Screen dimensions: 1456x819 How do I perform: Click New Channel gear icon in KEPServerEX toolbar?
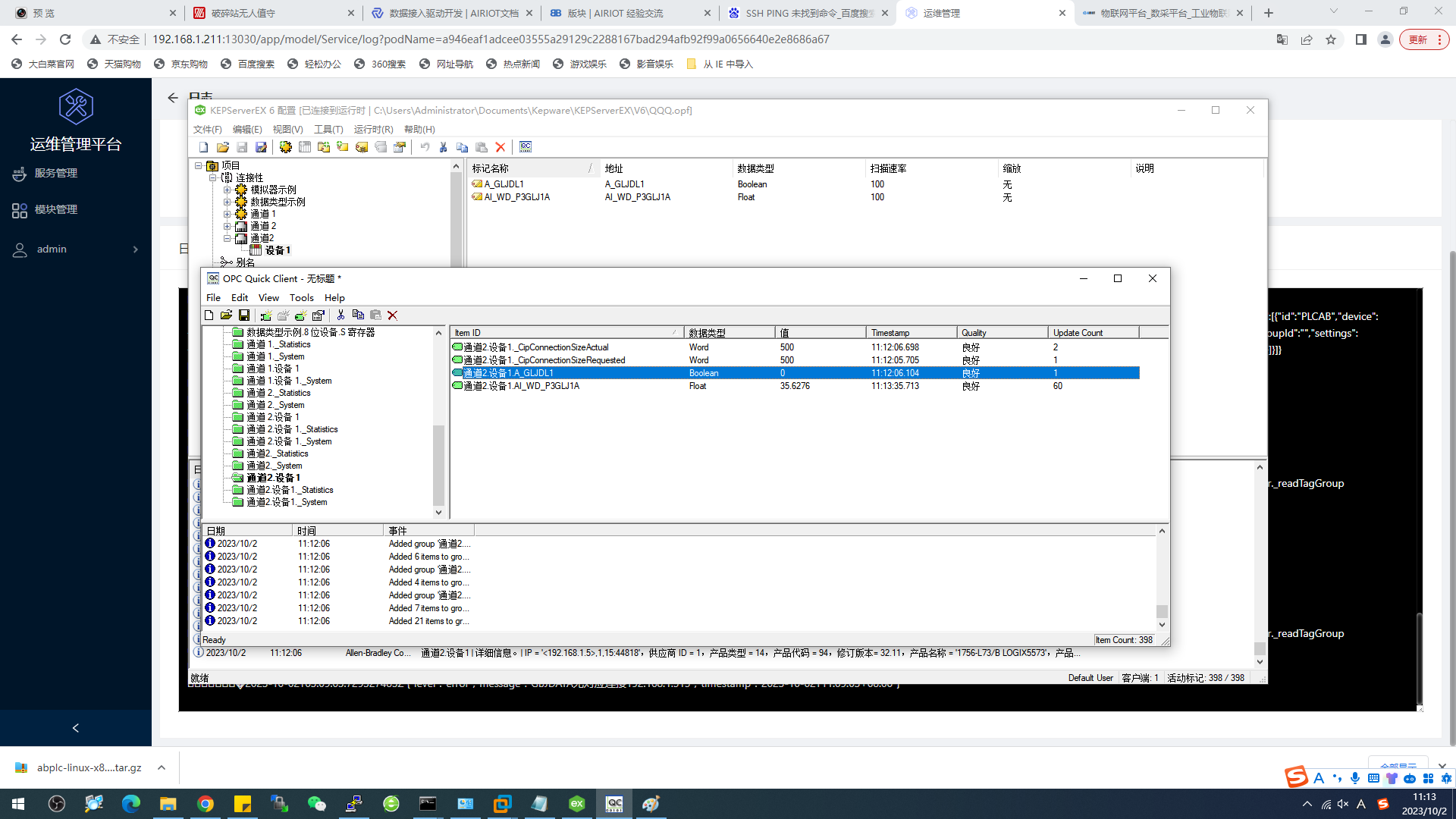click(285, 147)
